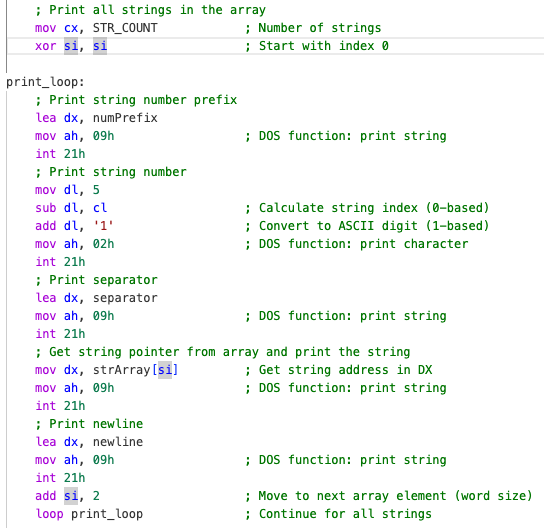Viewport: 544px width, 528px height.
Task: Click the comment "; Number of strings"
Action: pyautogui.click(x=313, y=28)
